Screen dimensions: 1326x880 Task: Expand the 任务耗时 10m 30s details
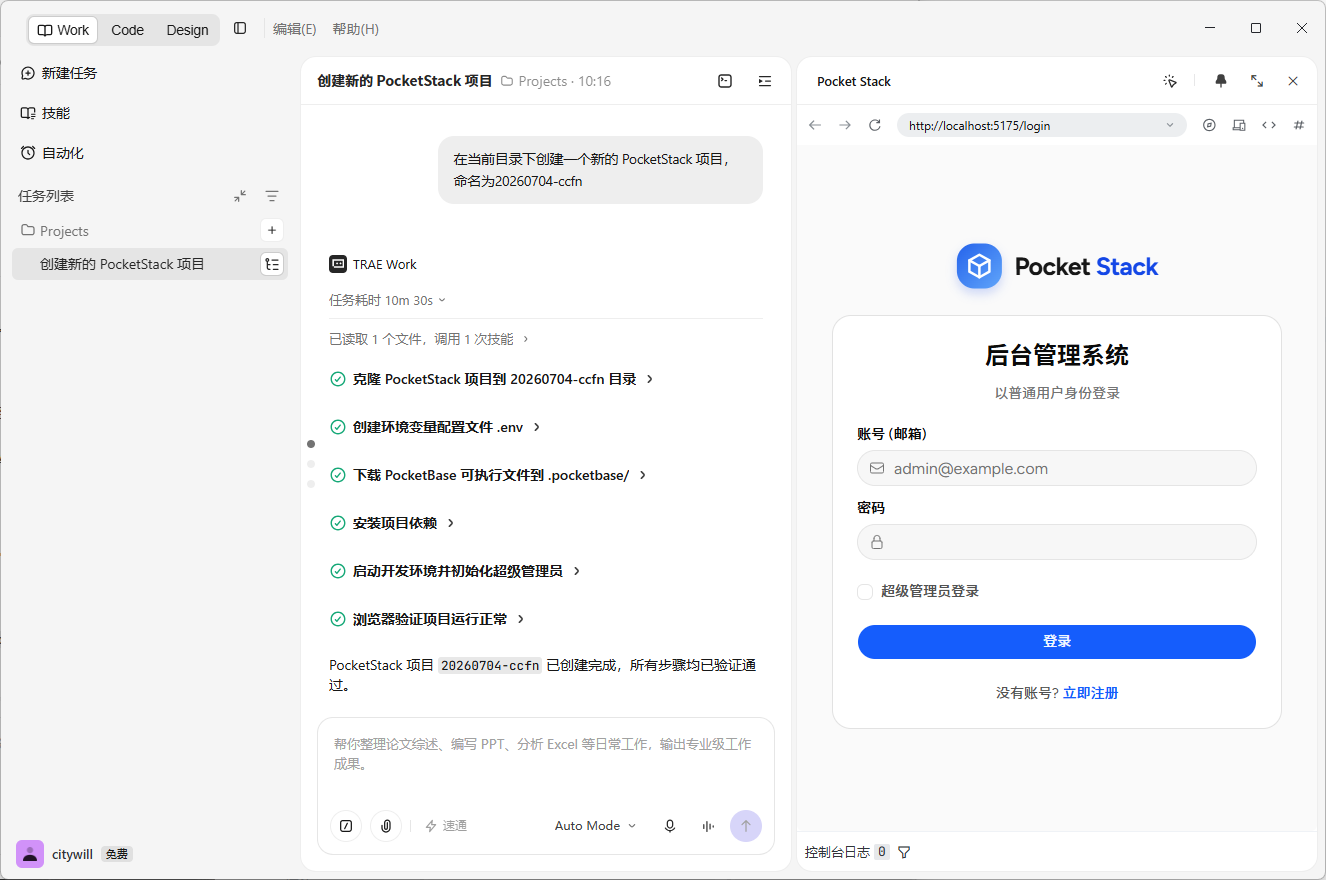[x=387, y=300]
